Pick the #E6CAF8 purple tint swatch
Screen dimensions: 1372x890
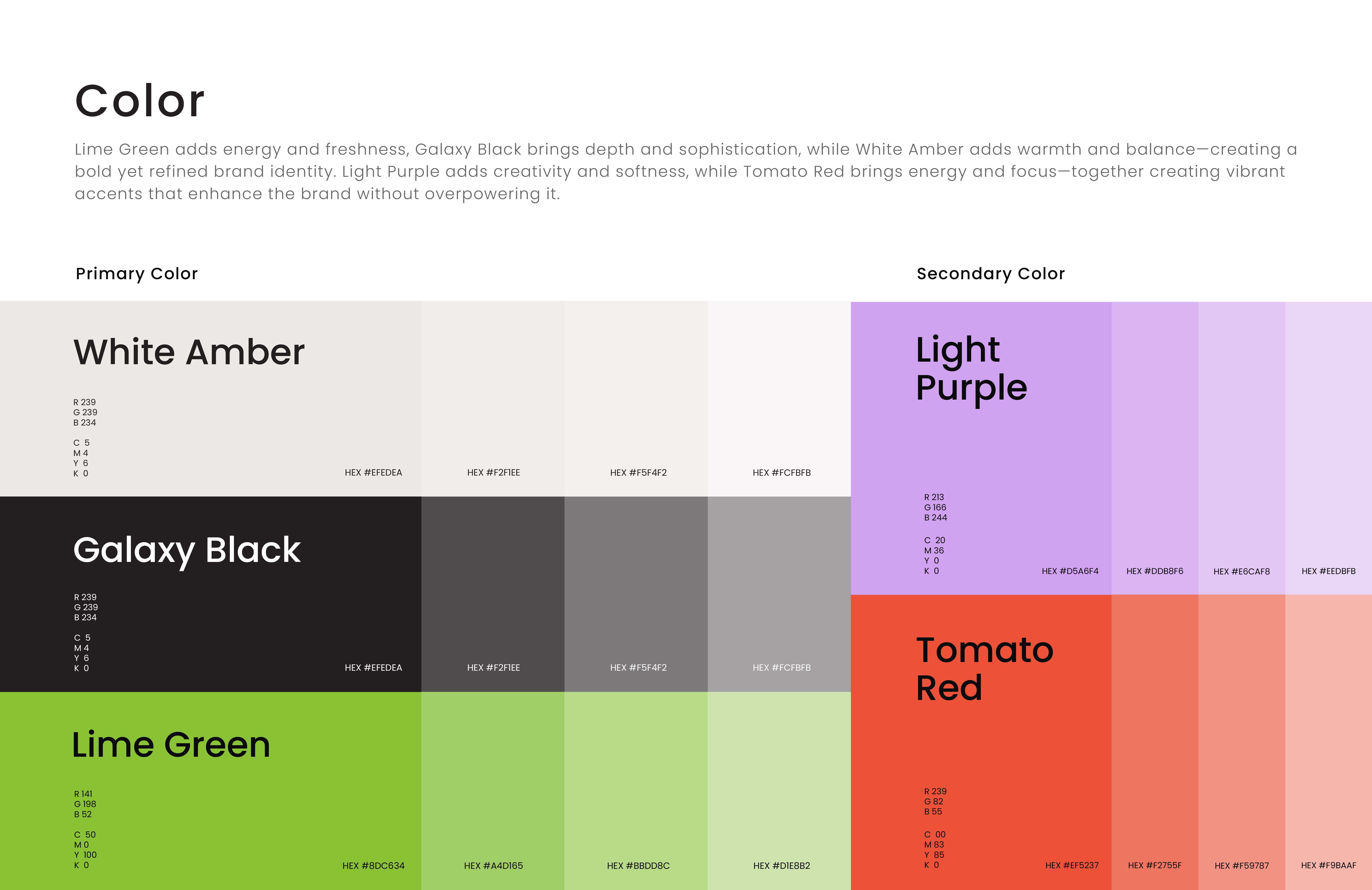1242,448
